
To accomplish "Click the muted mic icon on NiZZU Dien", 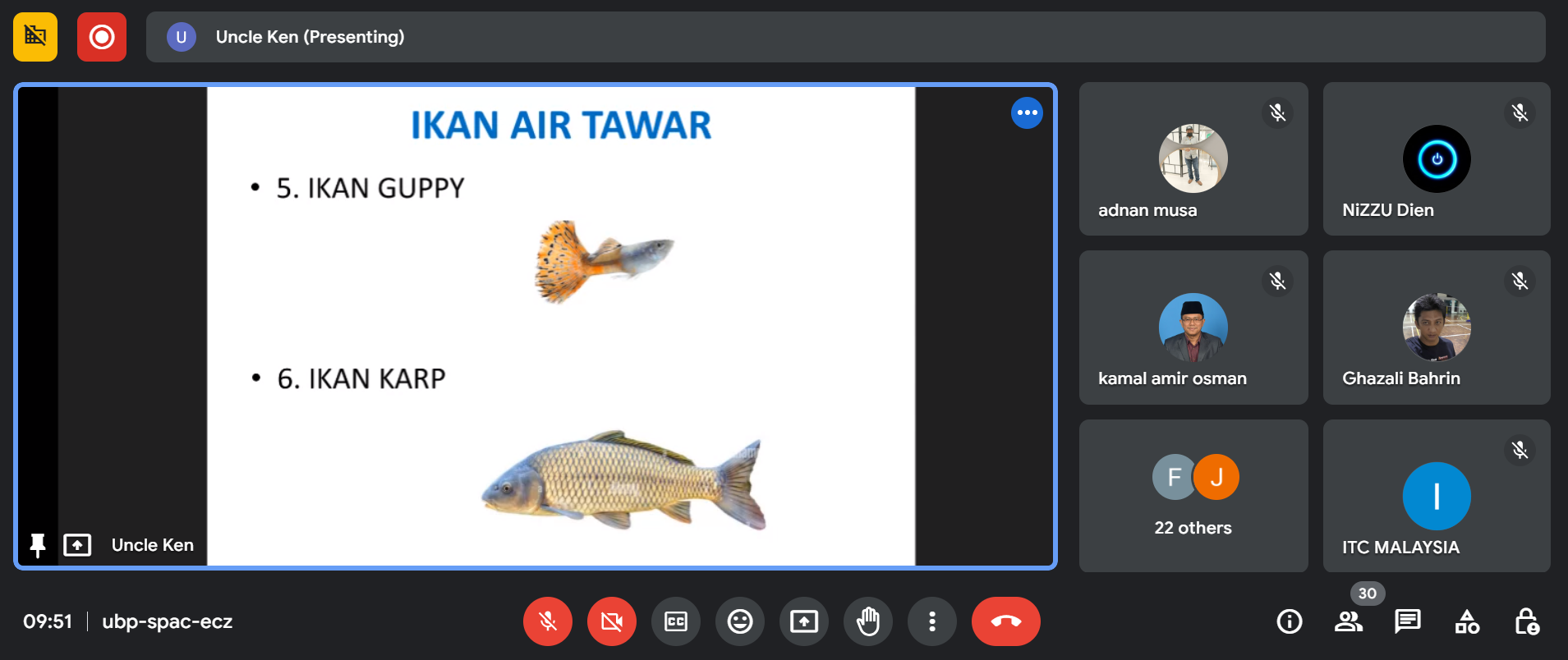I will (1520, 112).
